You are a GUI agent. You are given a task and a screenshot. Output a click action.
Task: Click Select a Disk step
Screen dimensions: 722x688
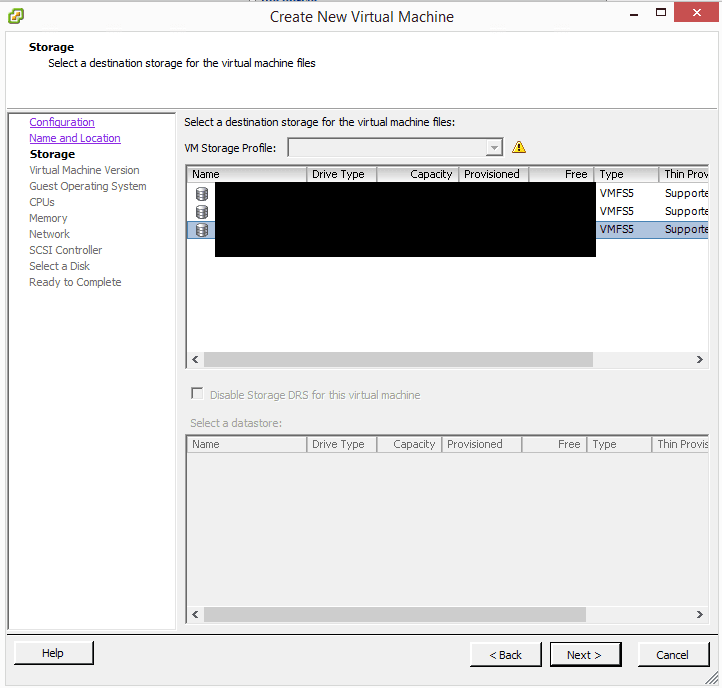click(x=59, y=266)
